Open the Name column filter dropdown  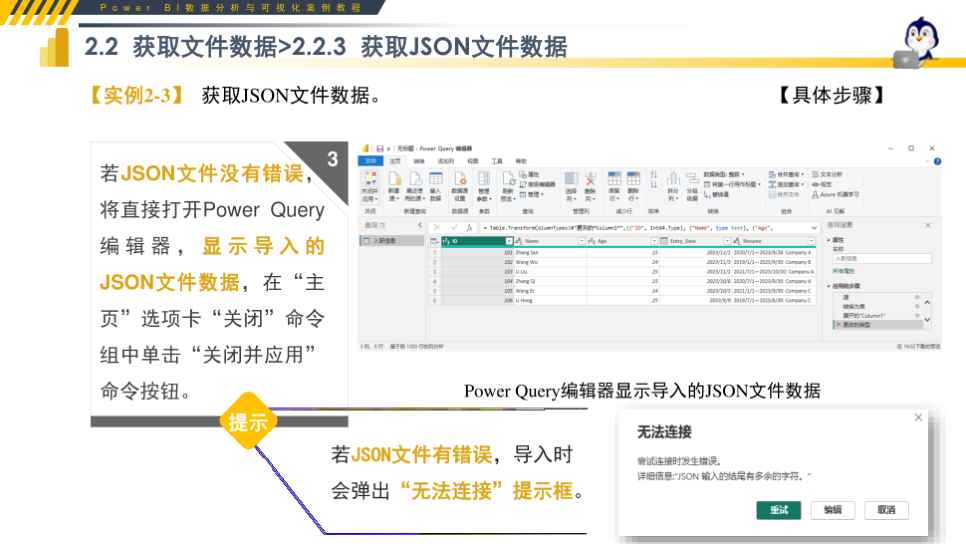[582, 241]
